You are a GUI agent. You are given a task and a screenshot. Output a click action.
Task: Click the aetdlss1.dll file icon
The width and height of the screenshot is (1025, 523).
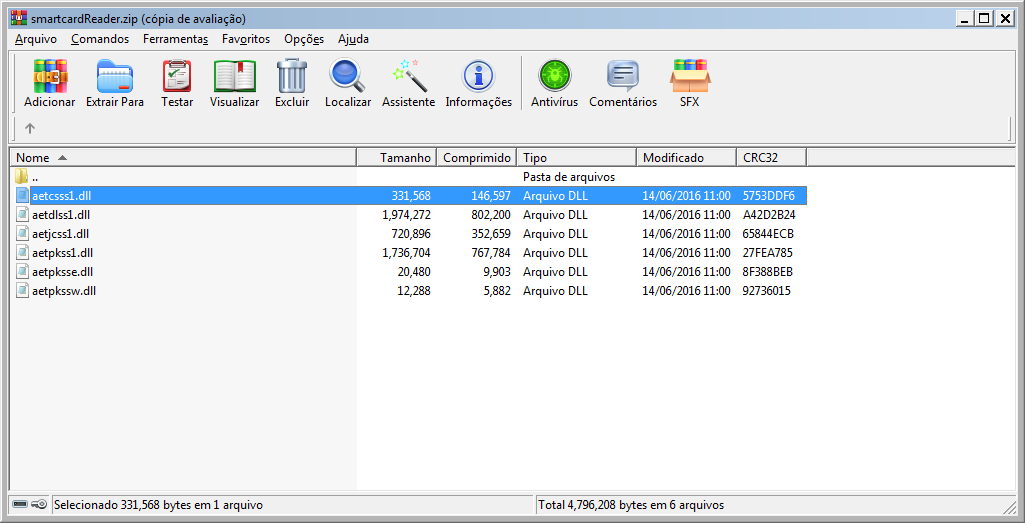22,214
